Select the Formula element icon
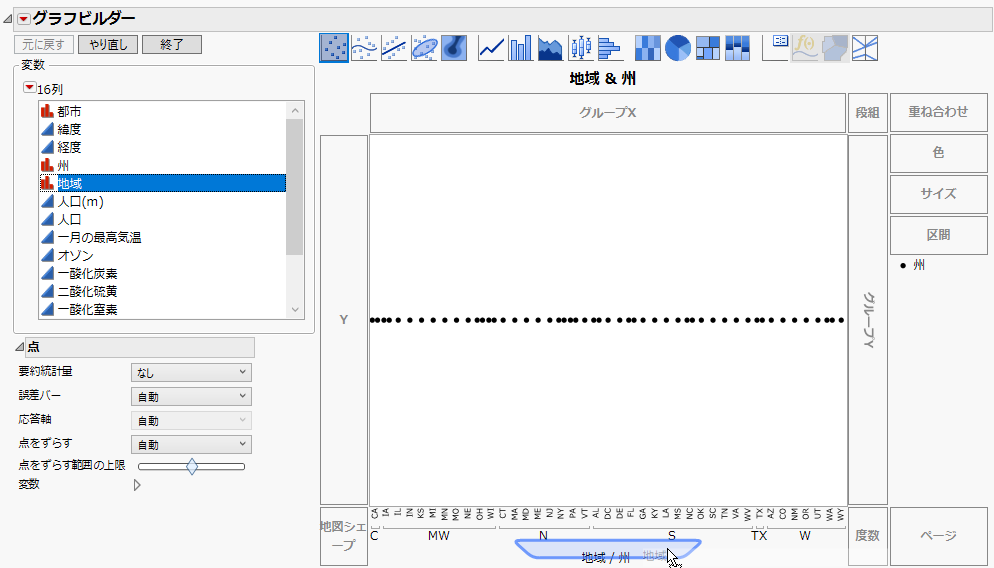 coord(805,48)
